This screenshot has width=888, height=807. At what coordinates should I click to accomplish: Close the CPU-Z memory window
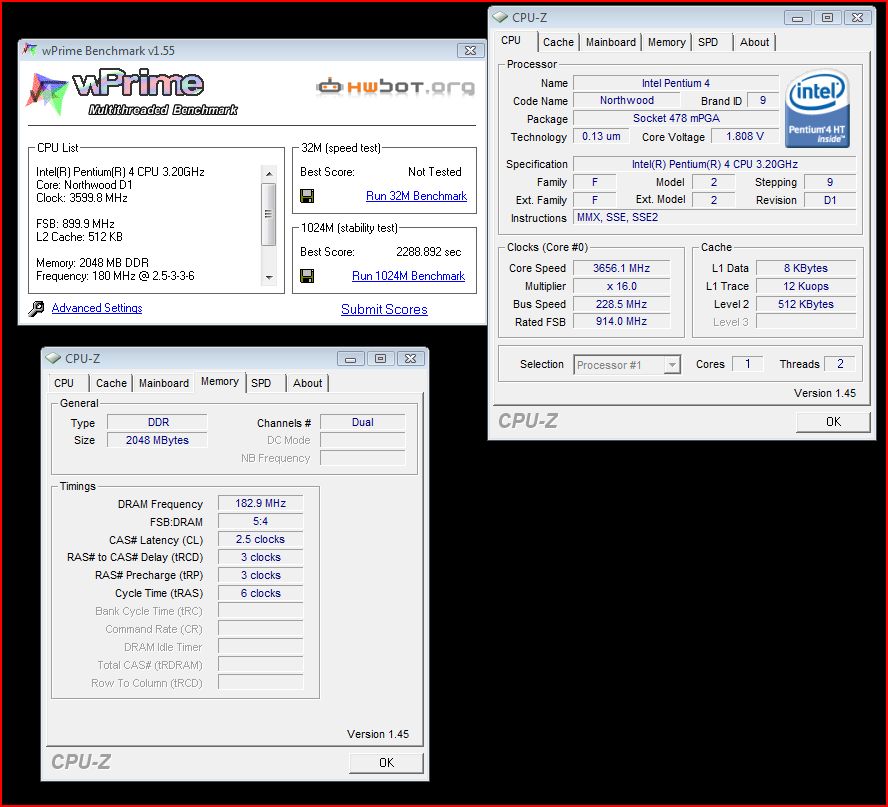(411, 359)
